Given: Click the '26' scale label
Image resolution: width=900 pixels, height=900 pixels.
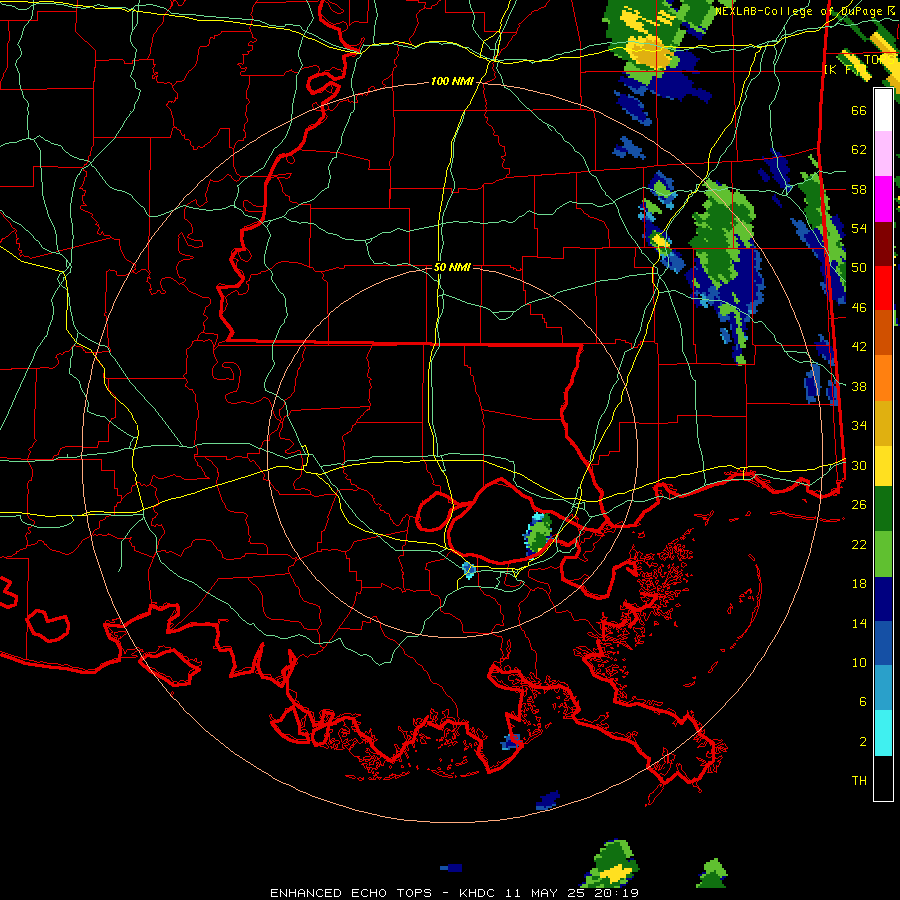Looking at the screenshot, I should coord(859,505).
